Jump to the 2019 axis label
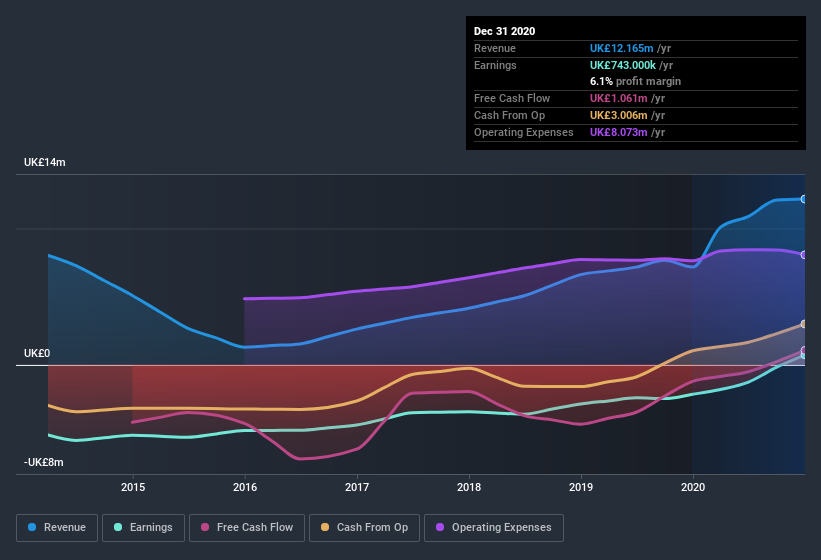 click(x=581, y=487)
